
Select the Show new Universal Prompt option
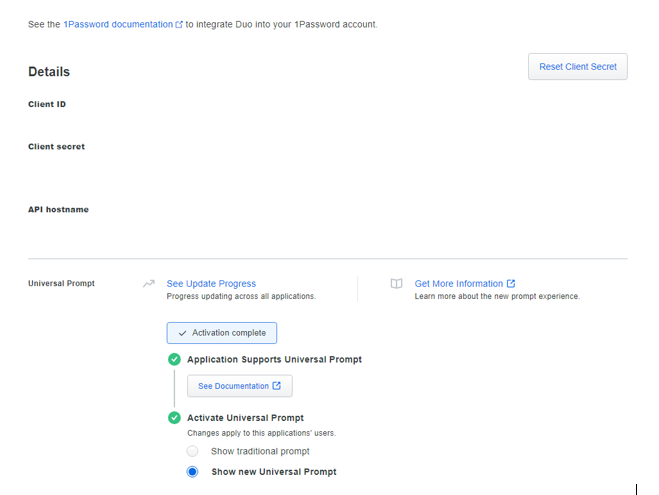193,472
